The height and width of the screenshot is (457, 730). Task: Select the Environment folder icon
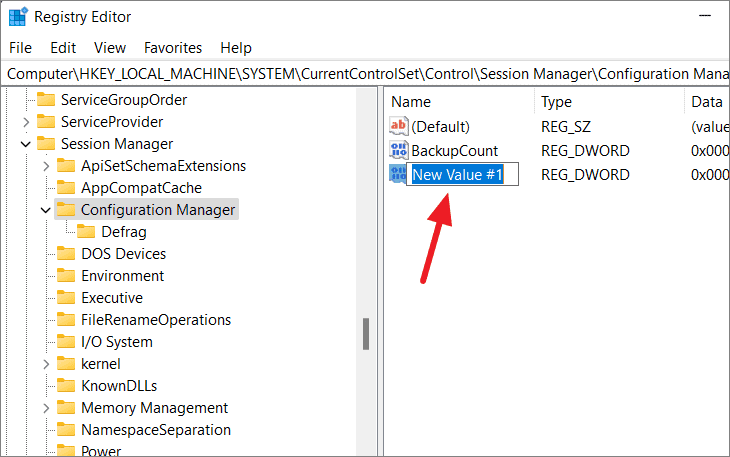pos(66,276)
